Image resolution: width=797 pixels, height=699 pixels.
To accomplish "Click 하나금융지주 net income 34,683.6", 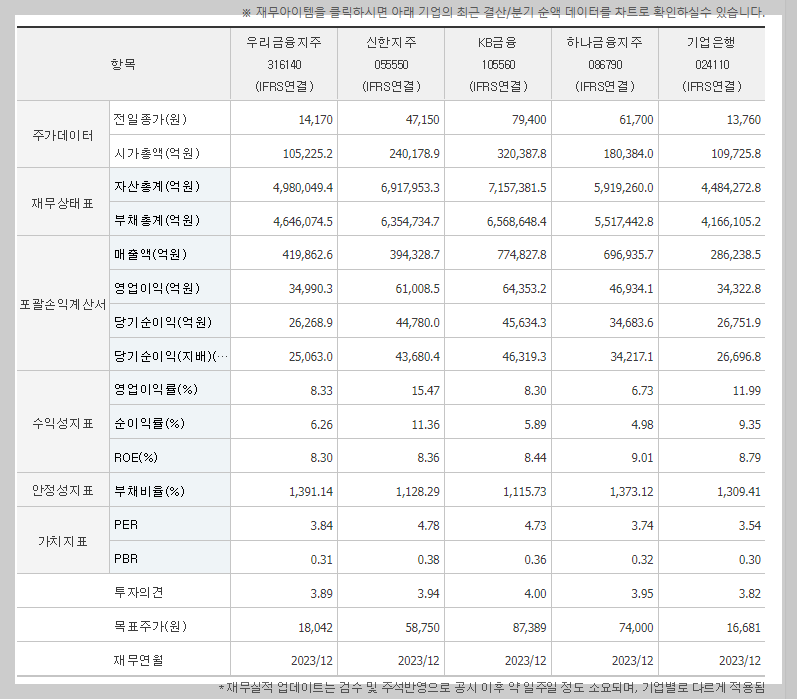I will [631, 323].
